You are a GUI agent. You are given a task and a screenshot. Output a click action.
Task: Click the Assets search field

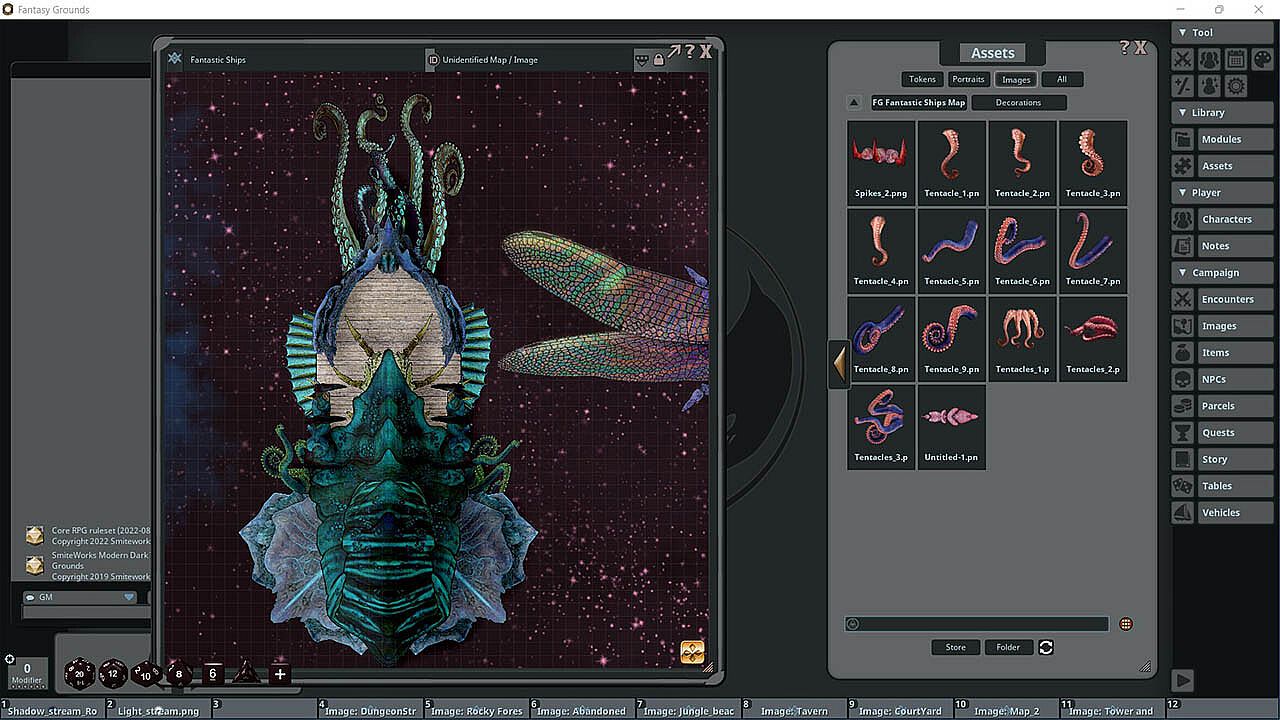pyautogui.click(x=977, y=624)
